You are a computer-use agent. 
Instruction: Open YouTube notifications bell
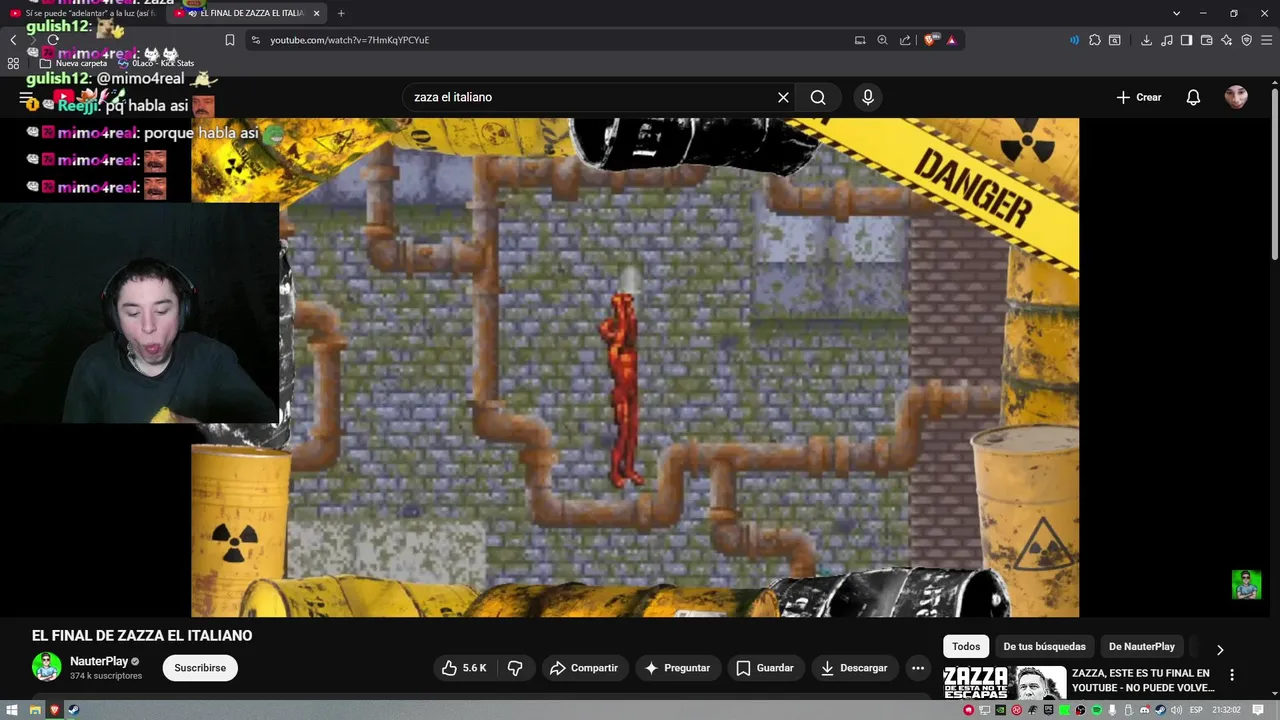pos(1193,97)
